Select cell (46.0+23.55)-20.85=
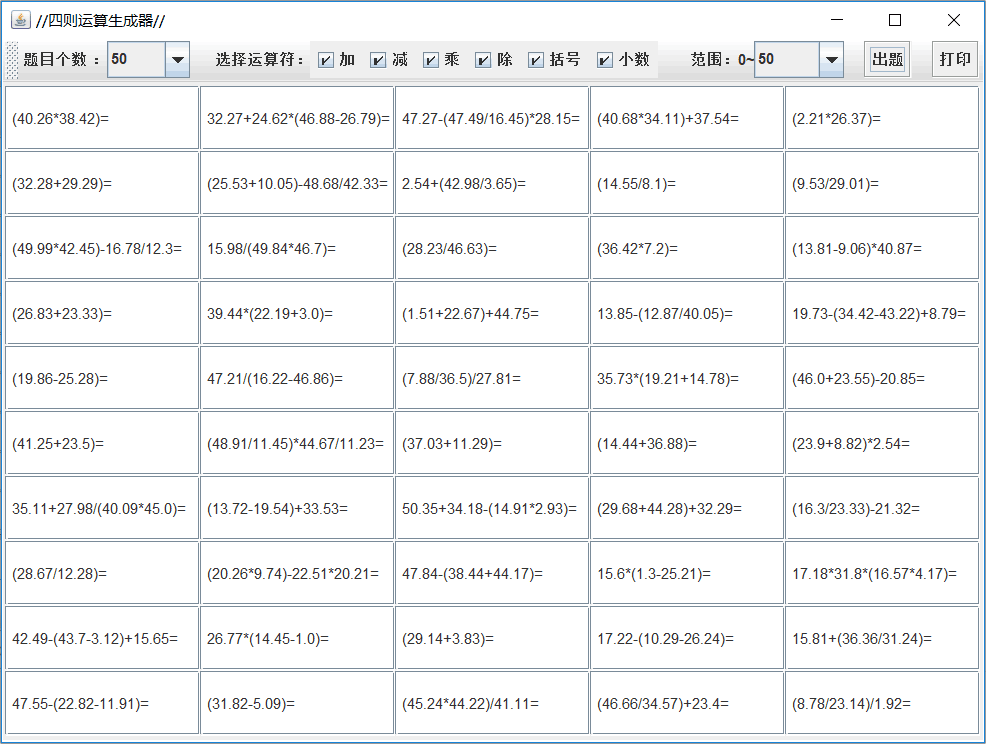 (882, 379)
